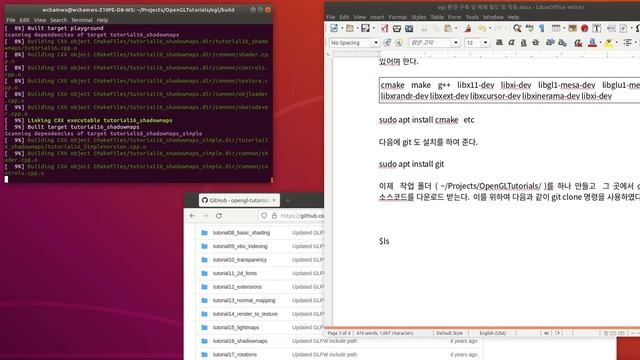The height and width of the screenshot is (360, 640).
Task: Select the Clone Formatting paintbrush icon
Action: click(x=468, y=28)
